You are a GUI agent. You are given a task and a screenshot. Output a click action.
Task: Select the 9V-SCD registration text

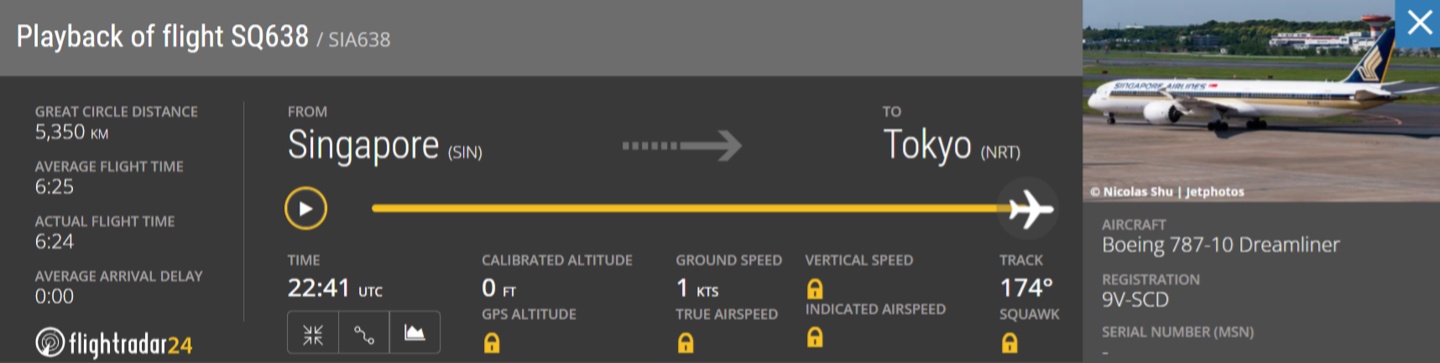[x=1136, y=300]
